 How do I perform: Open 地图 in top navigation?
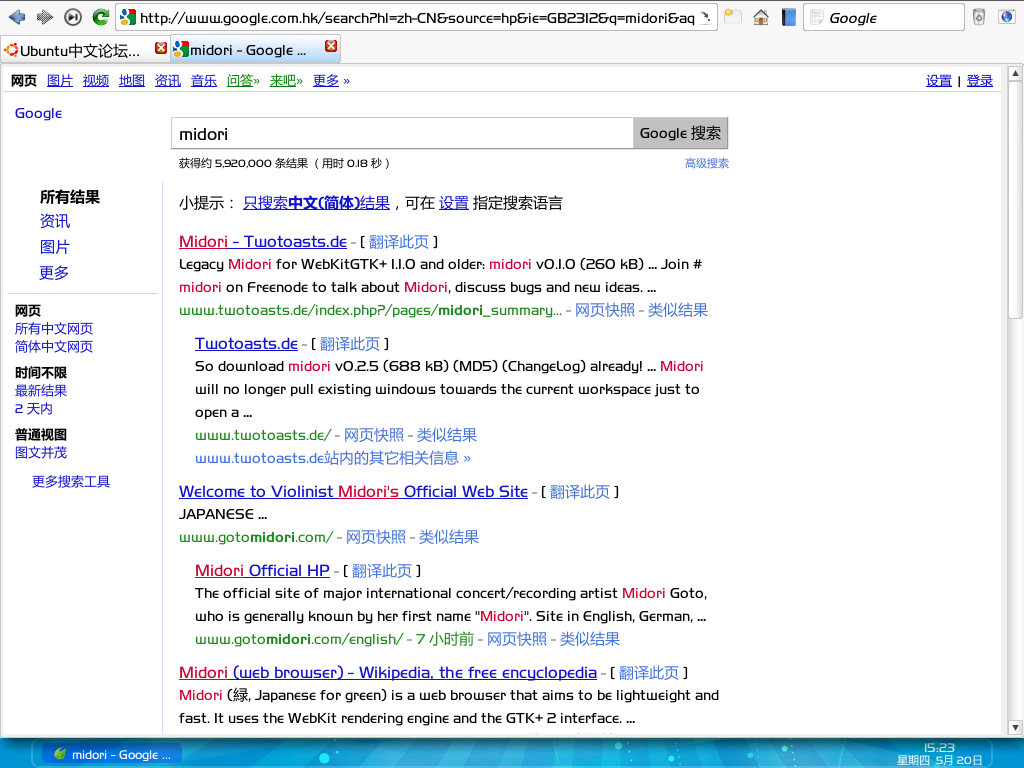(132, 80)
